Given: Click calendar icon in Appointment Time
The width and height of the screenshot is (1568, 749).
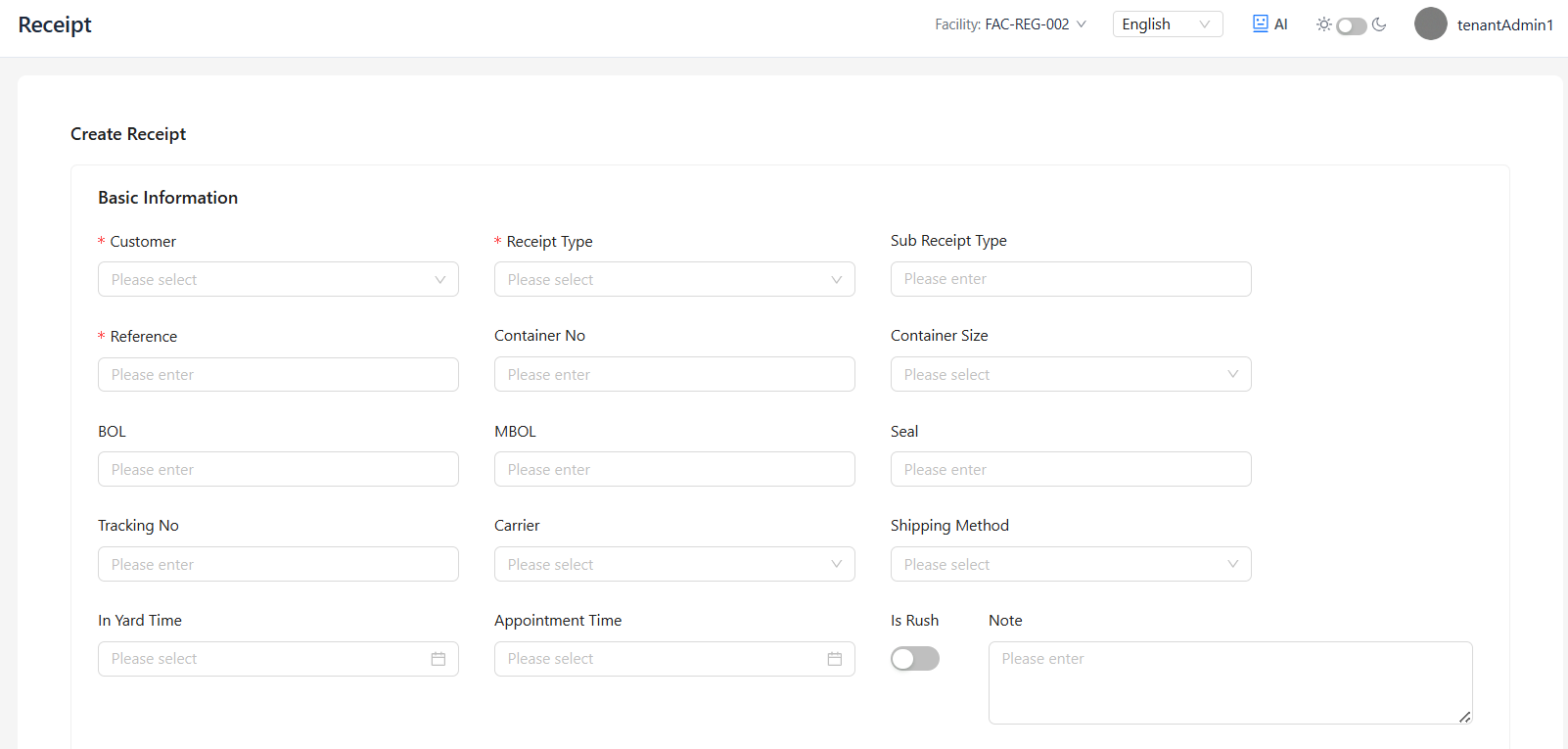Looking at the screenshot, I should pyautogui.click(x=835, y=659).
